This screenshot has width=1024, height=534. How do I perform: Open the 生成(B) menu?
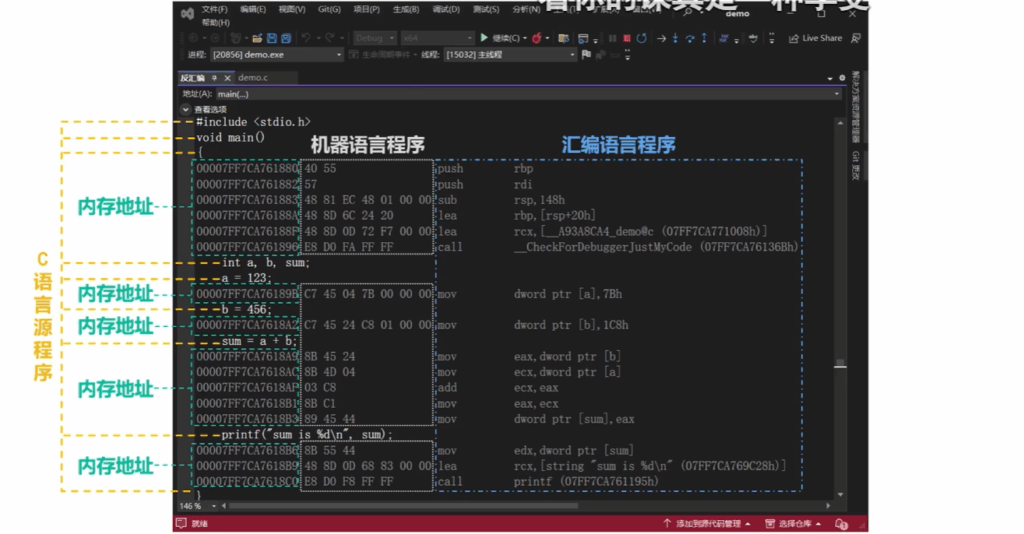(x=406, y=9)
